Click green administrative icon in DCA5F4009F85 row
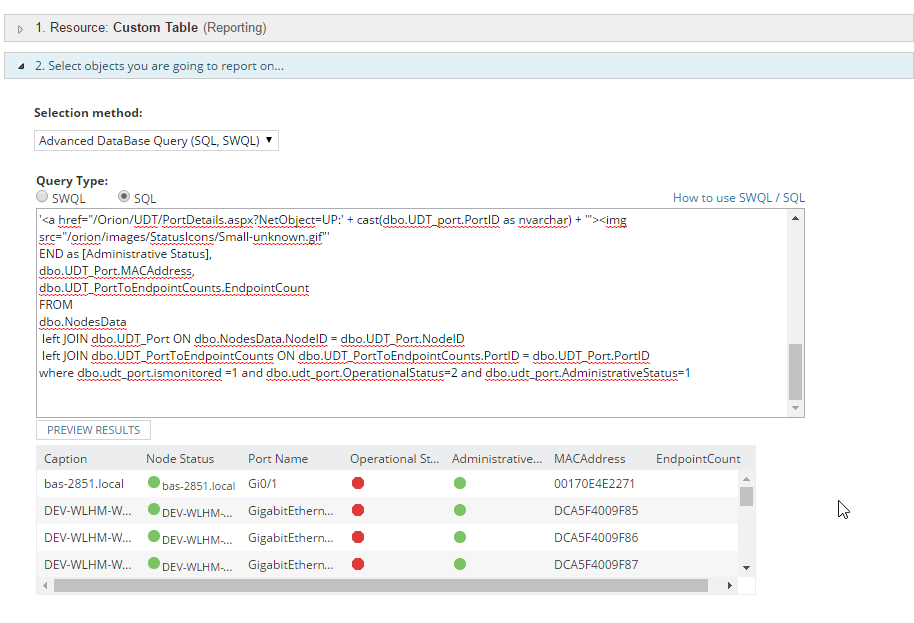914x623 pixels. click(460, 510)
